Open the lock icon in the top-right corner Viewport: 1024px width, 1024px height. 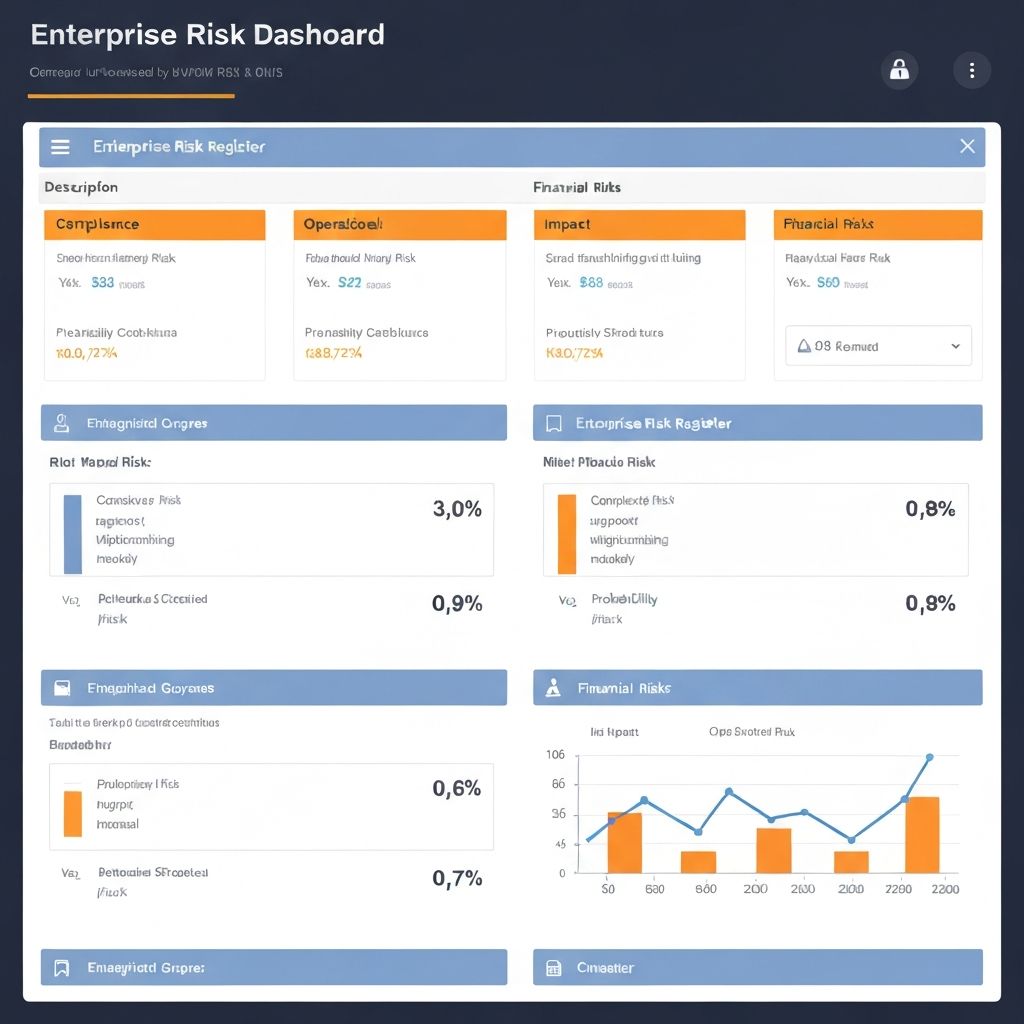898,70
